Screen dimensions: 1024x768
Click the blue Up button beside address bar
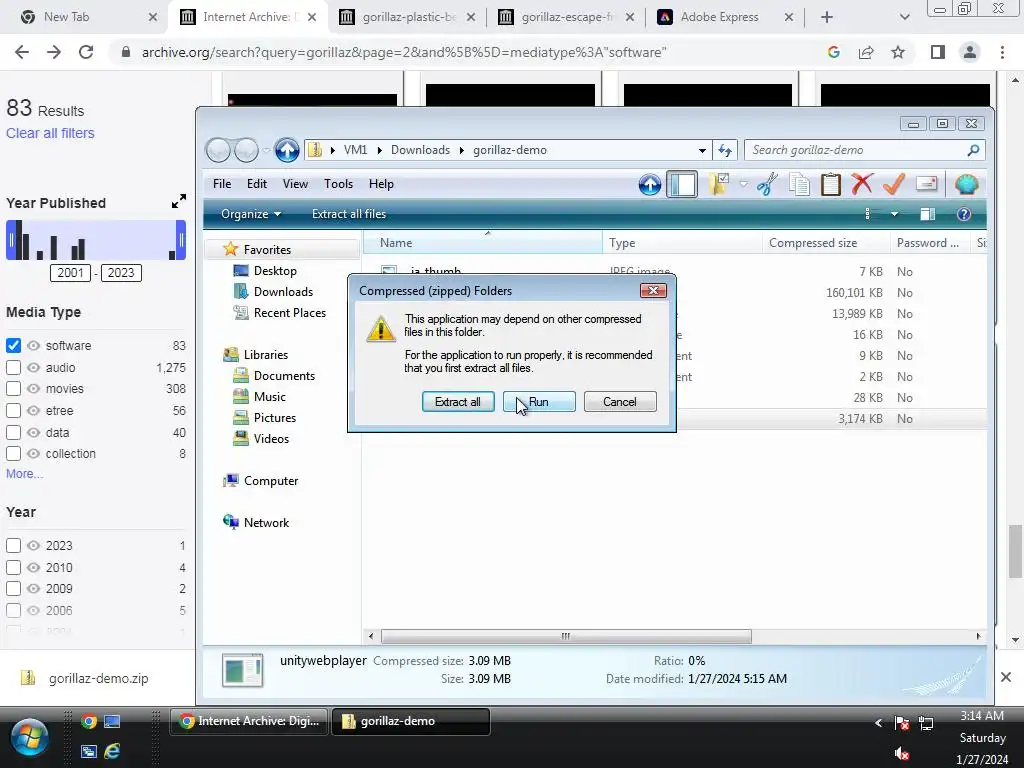[287, 150]
